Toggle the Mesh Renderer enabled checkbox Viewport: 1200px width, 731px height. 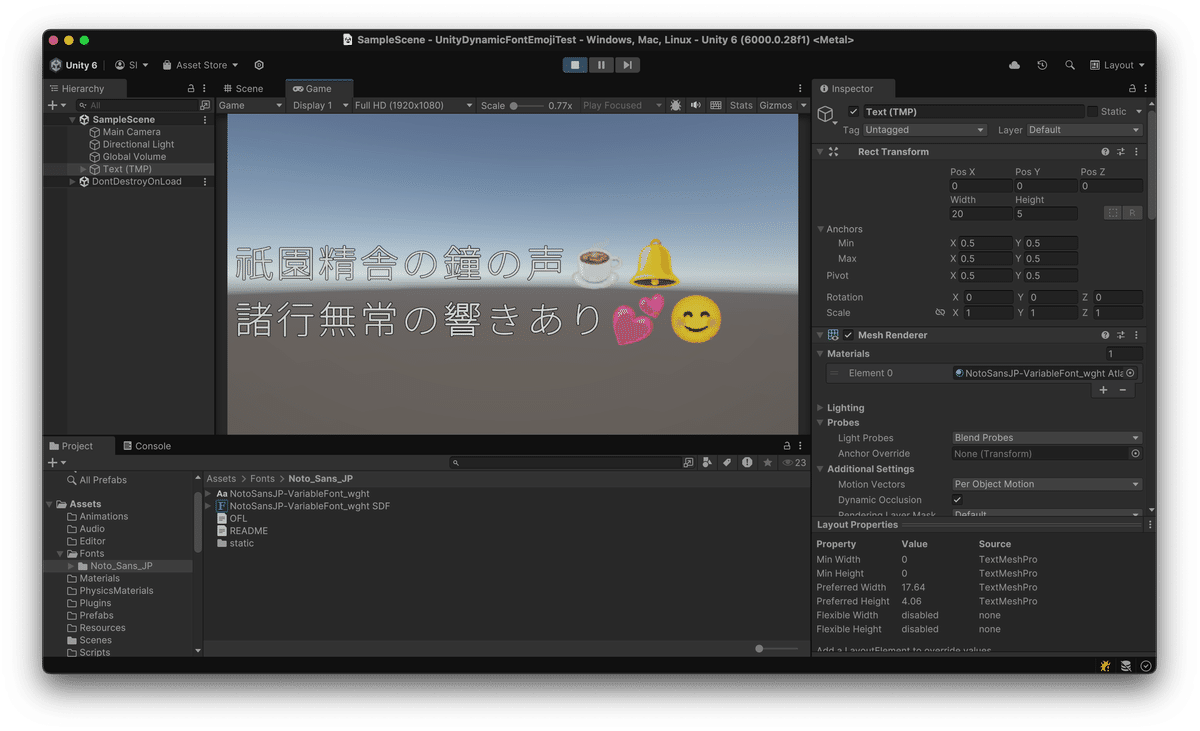pos(849,335)
